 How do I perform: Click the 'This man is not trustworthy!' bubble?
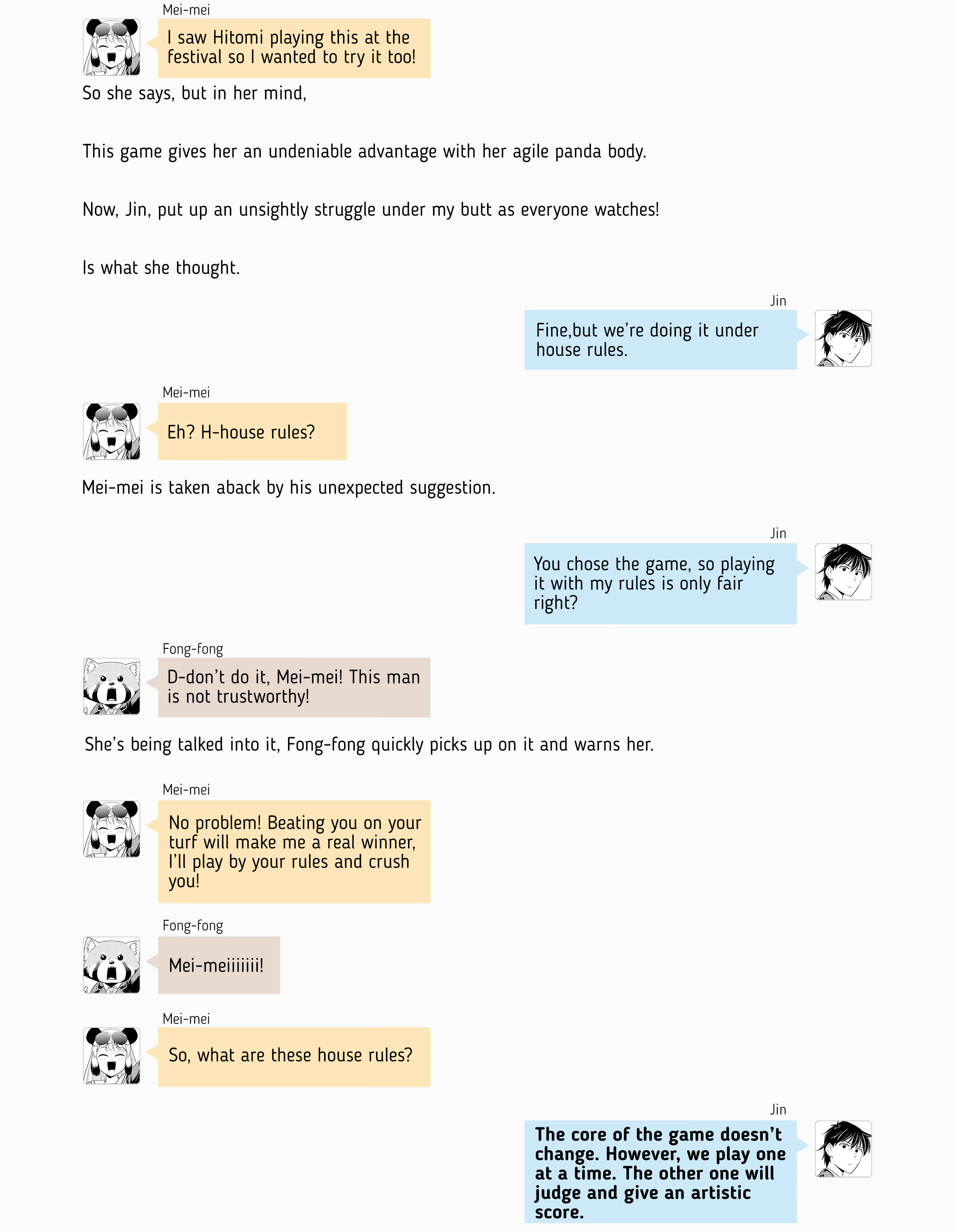pos(294,688)
